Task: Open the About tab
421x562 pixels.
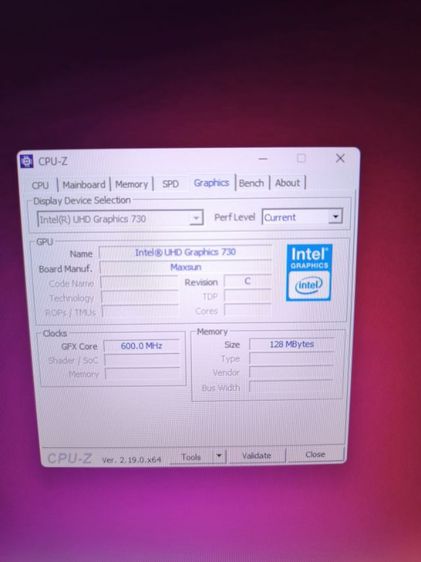Action: point(287,182)
